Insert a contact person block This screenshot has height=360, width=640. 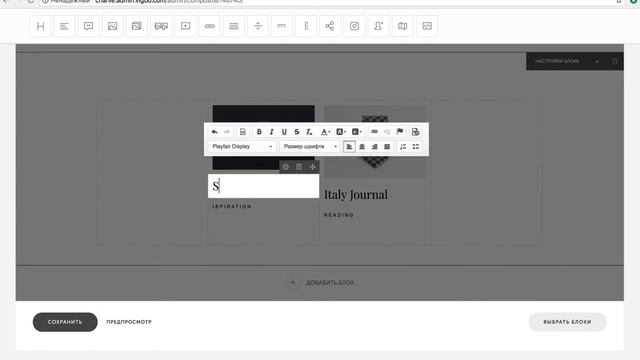pyautogui.click(x=378, y=26)
